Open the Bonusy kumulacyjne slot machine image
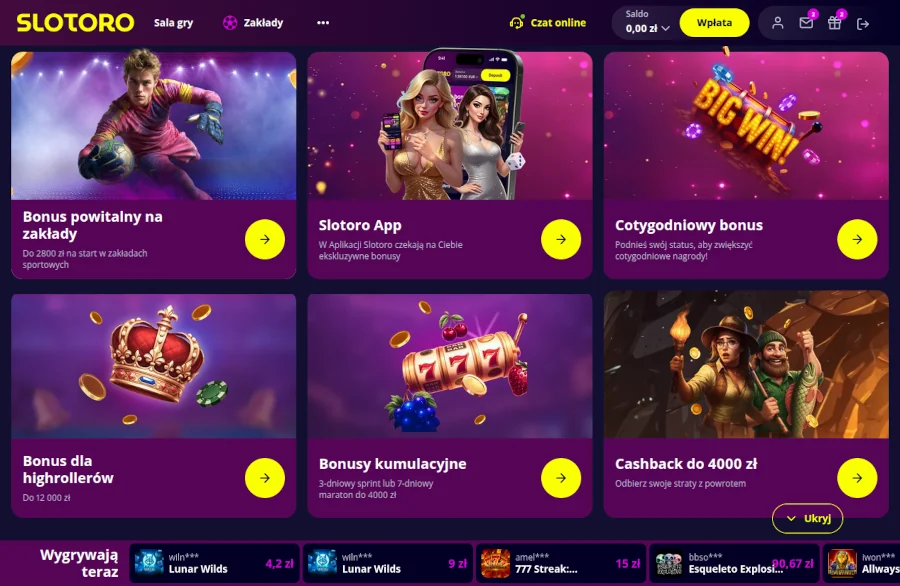 (449, 366)
